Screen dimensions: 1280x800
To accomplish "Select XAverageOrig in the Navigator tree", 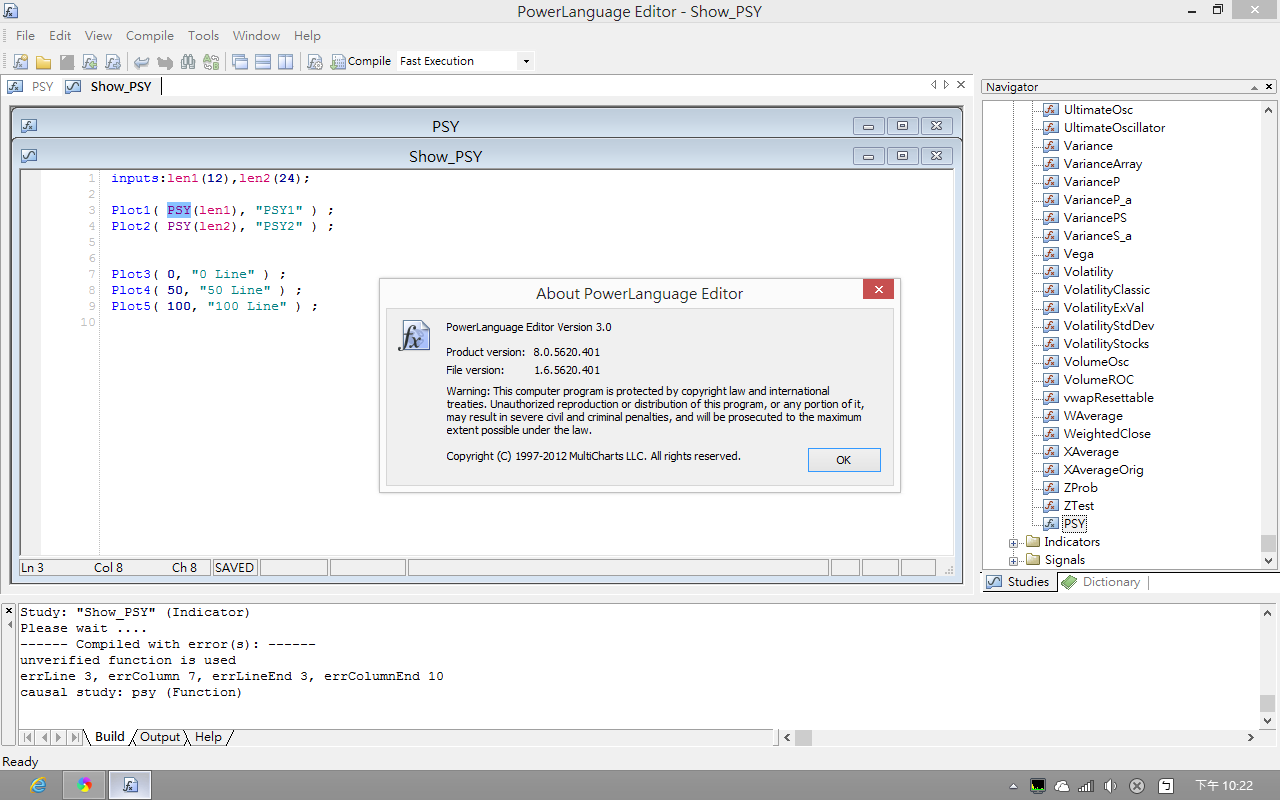I will (1103, 470).
